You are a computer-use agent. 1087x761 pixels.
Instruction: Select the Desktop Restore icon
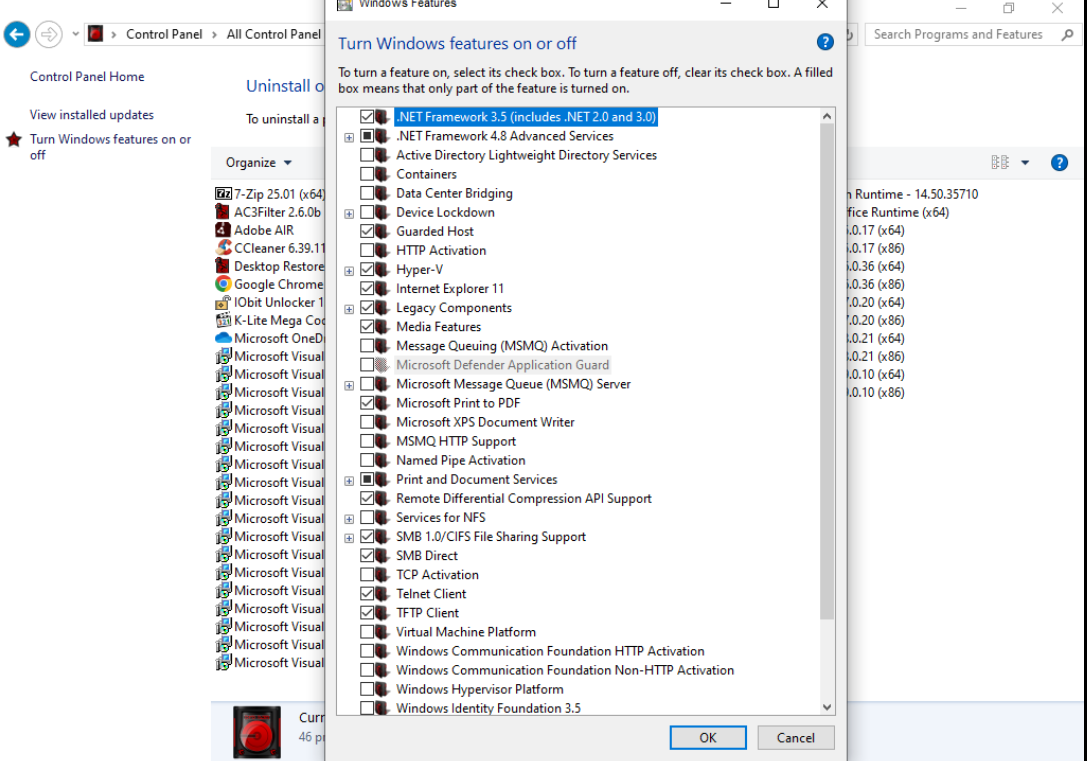click(x=223, y=266)
